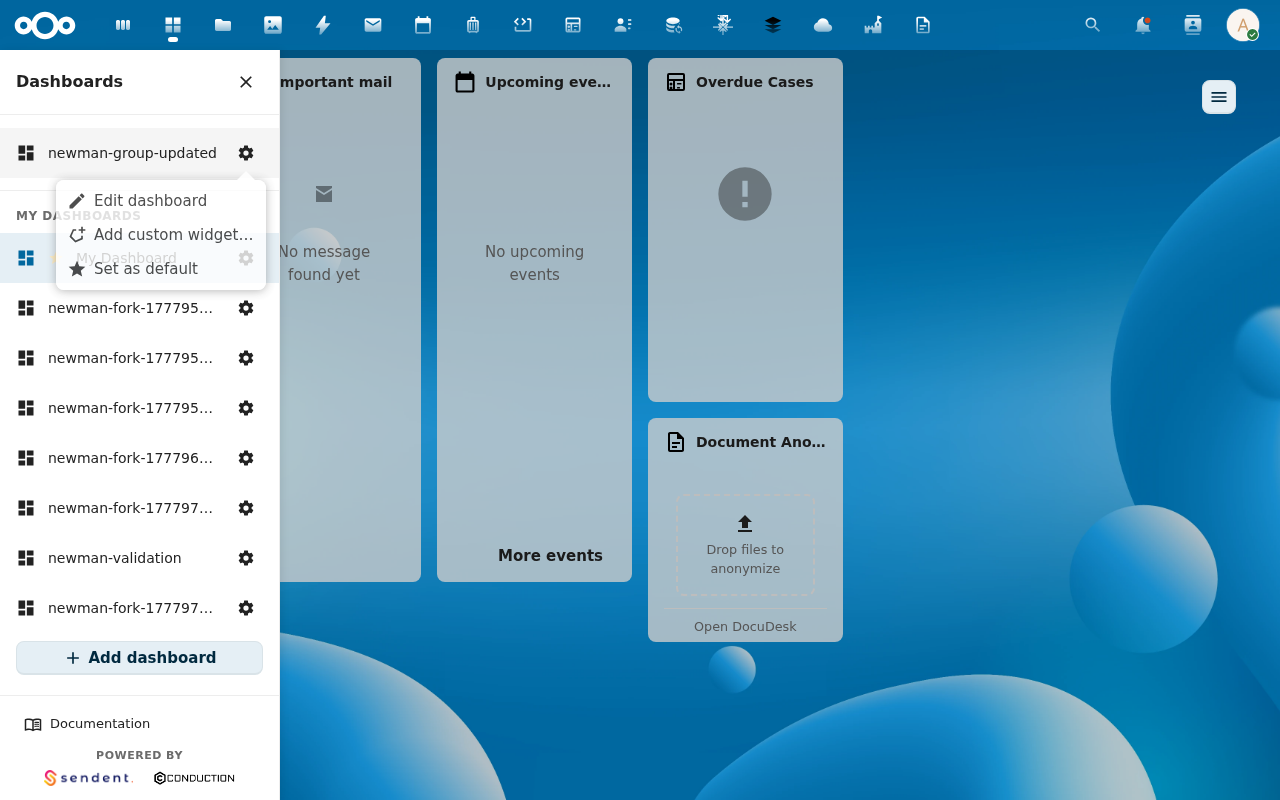Click the exclamation alert icon in Overdue Cases
Viewport: 1280px width, 800px height.
click(745, 194)
